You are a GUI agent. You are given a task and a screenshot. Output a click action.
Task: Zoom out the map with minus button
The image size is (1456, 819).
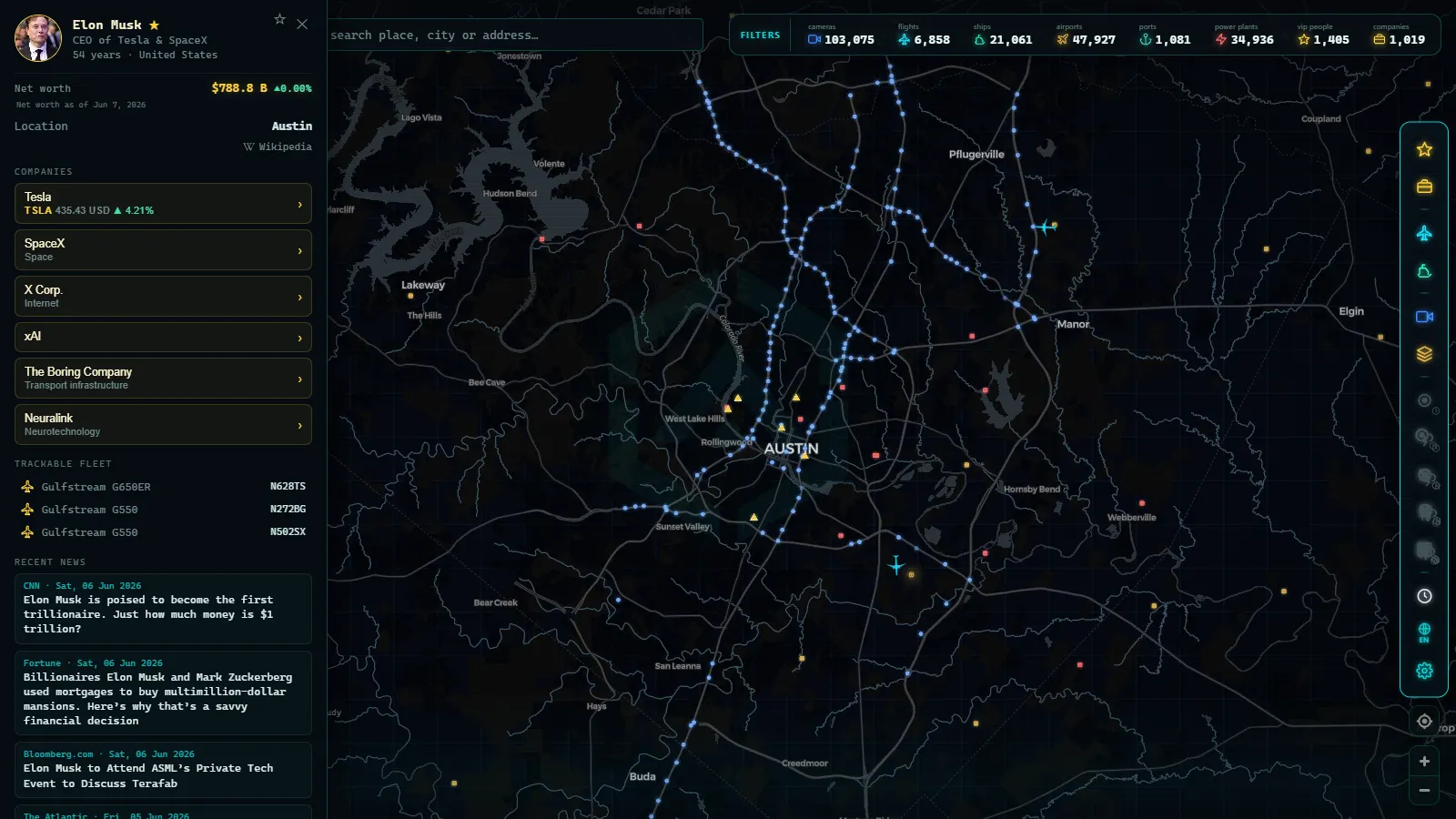tap(1424, 791)
